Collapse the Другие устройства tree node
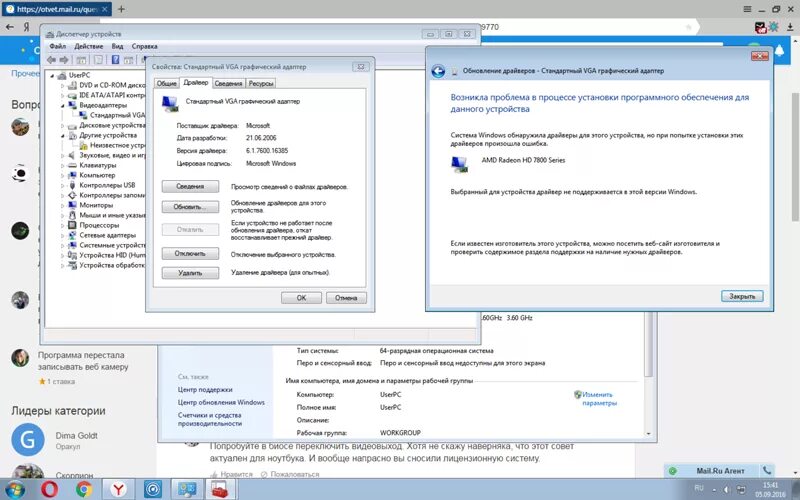 tap(63, 135)
